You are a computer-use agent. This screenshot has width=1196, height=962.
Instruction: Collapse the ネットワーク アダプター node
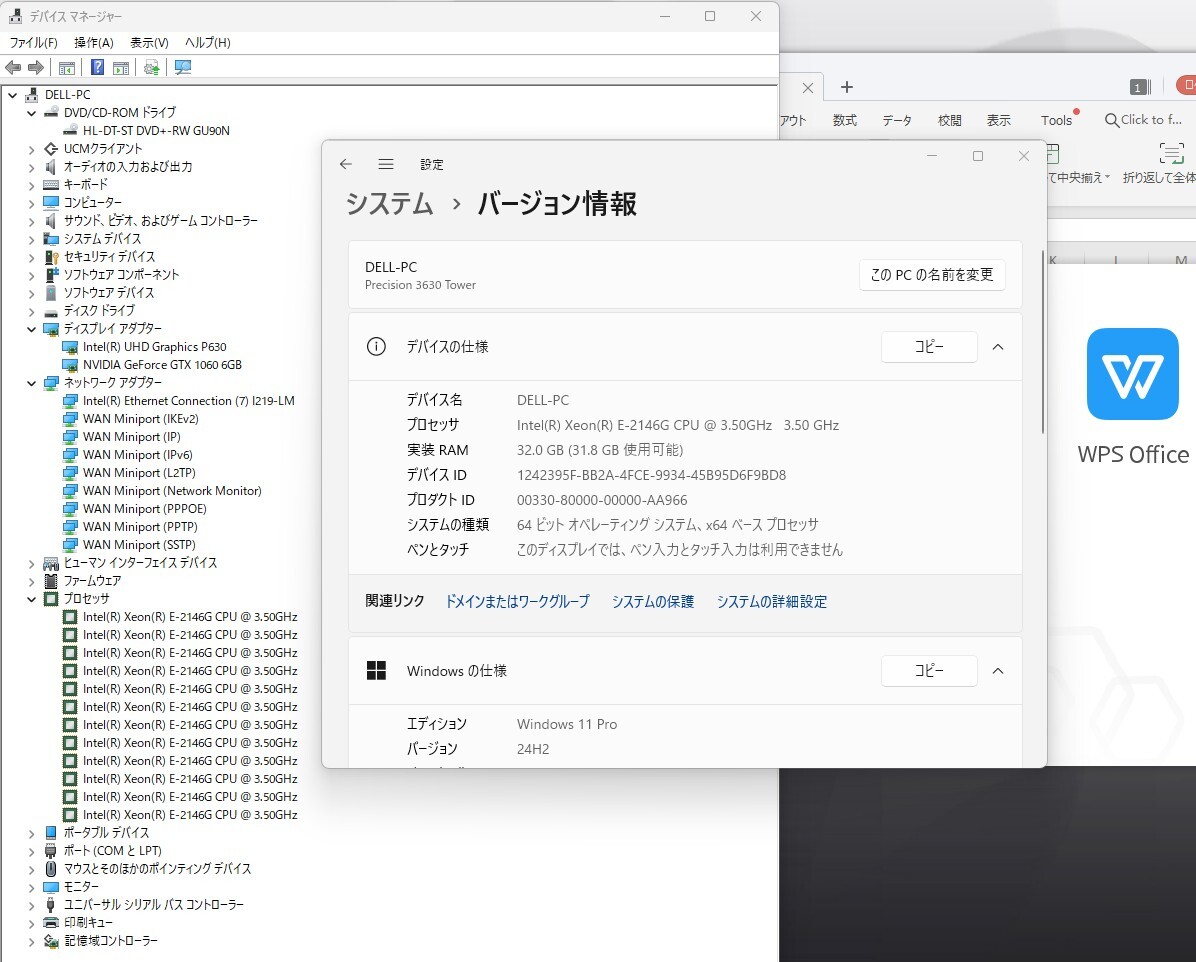click(x=31, y=383)
